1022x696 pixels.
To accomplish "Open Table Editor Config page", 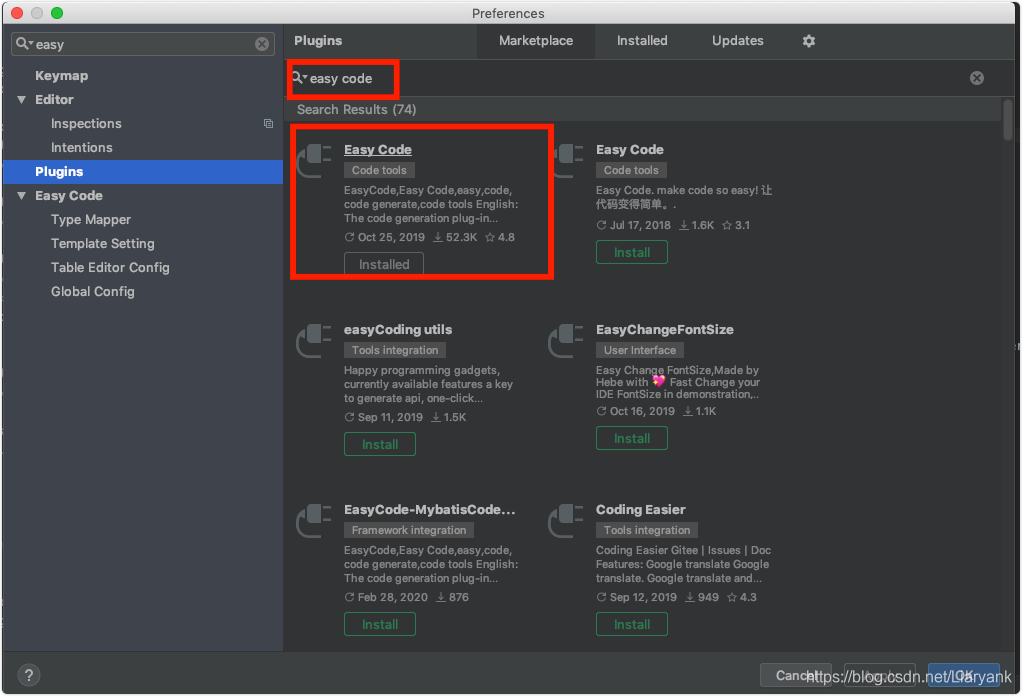I will 110,268.
